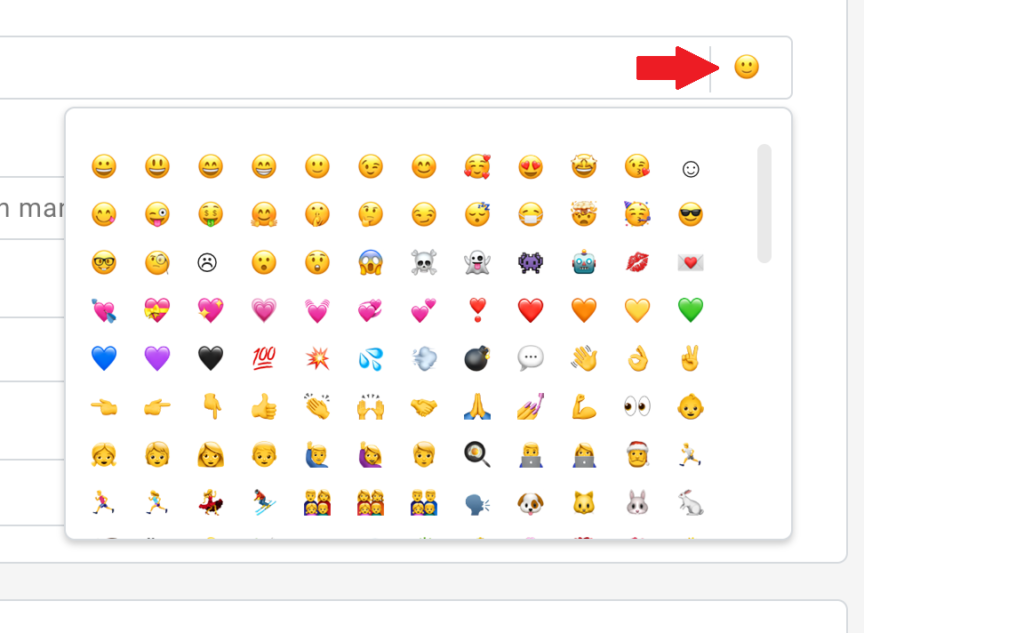Select the flexed biceps emoji

coord(584,406)
